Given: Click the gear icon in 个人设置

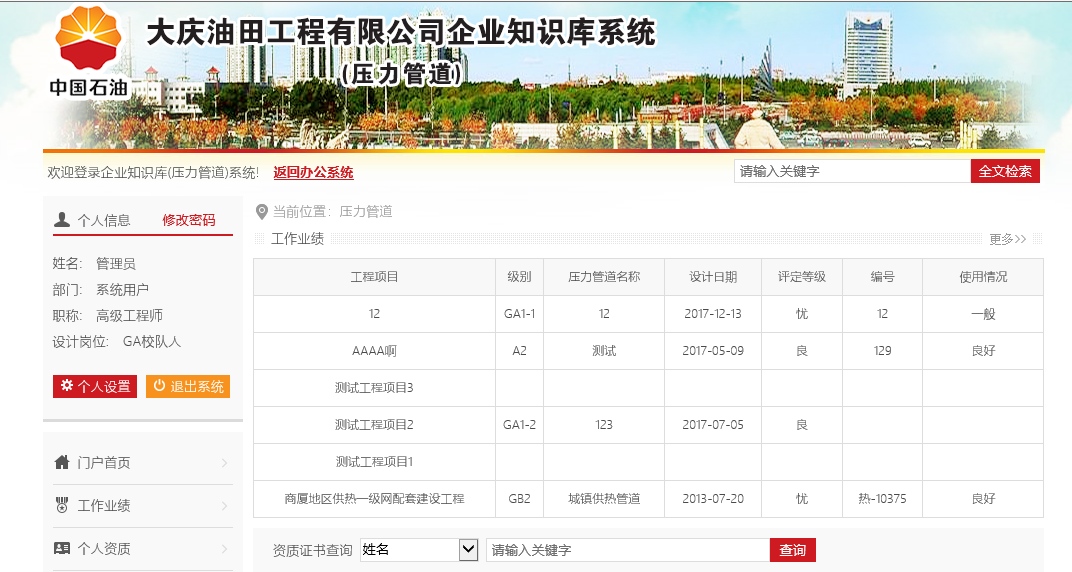Looking at the screenshot, I should click(x=67, y=386).
